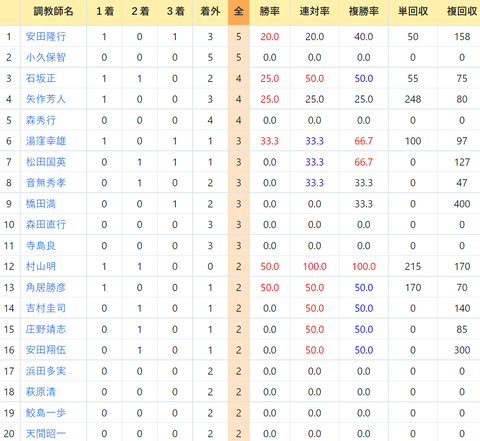
Task: Open trainer 小久保智 link
Action: (46, 57)
